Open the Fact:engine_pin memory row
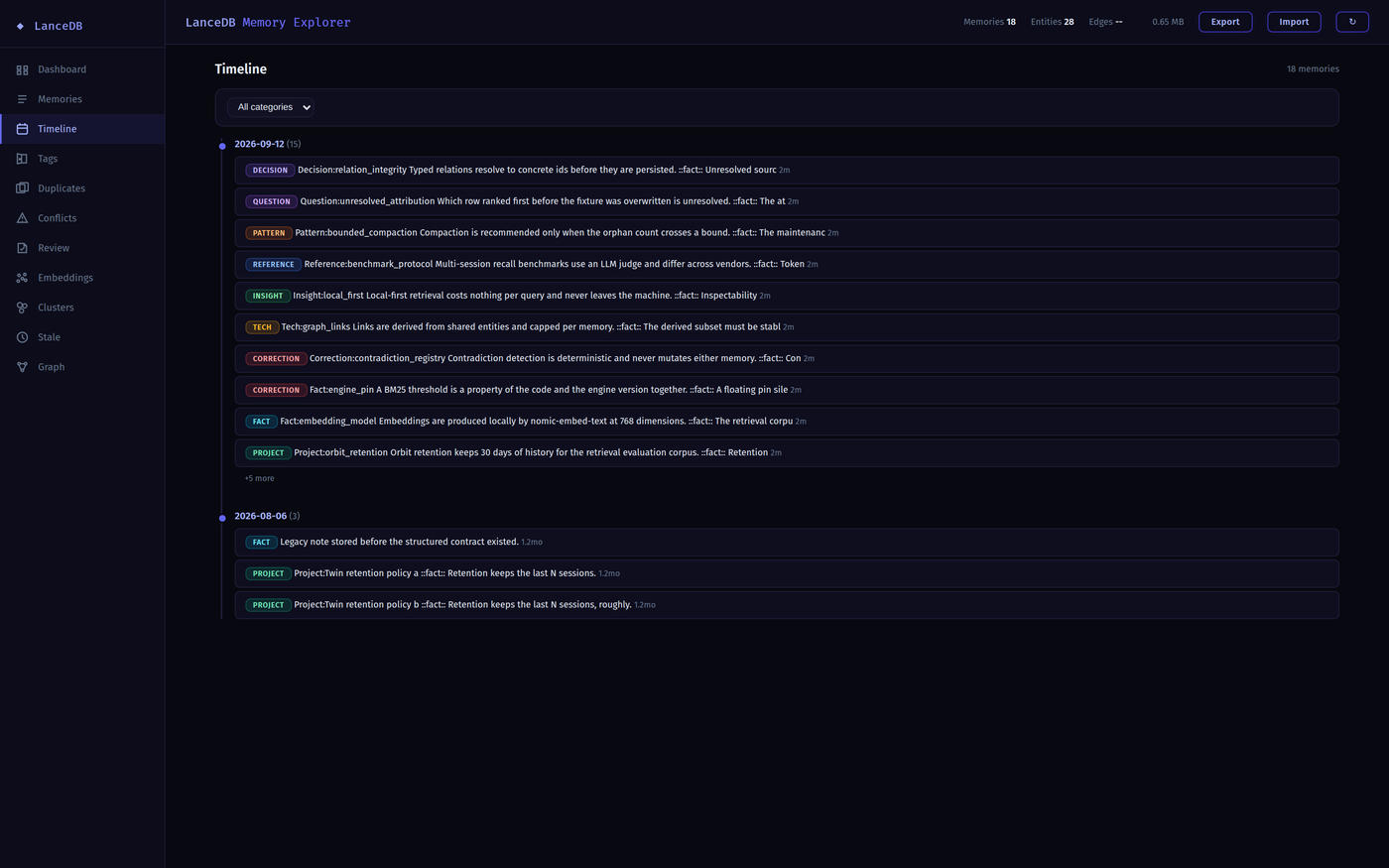Screen dimensions: 1389x868 click(787, 390)
